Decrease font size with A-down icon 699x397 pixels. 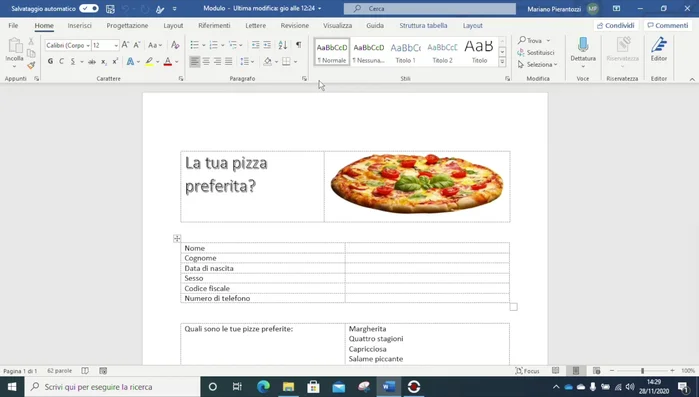pos(137,45)
